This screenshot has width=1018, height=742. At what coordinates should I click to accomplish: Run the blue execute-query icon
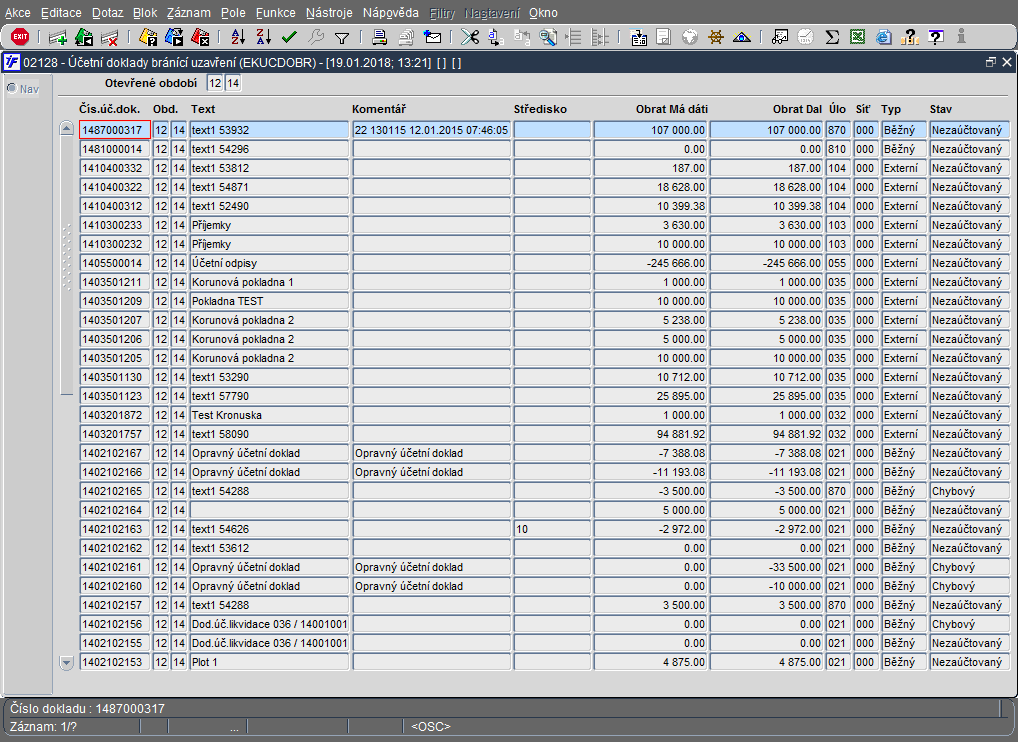point(174,38)
